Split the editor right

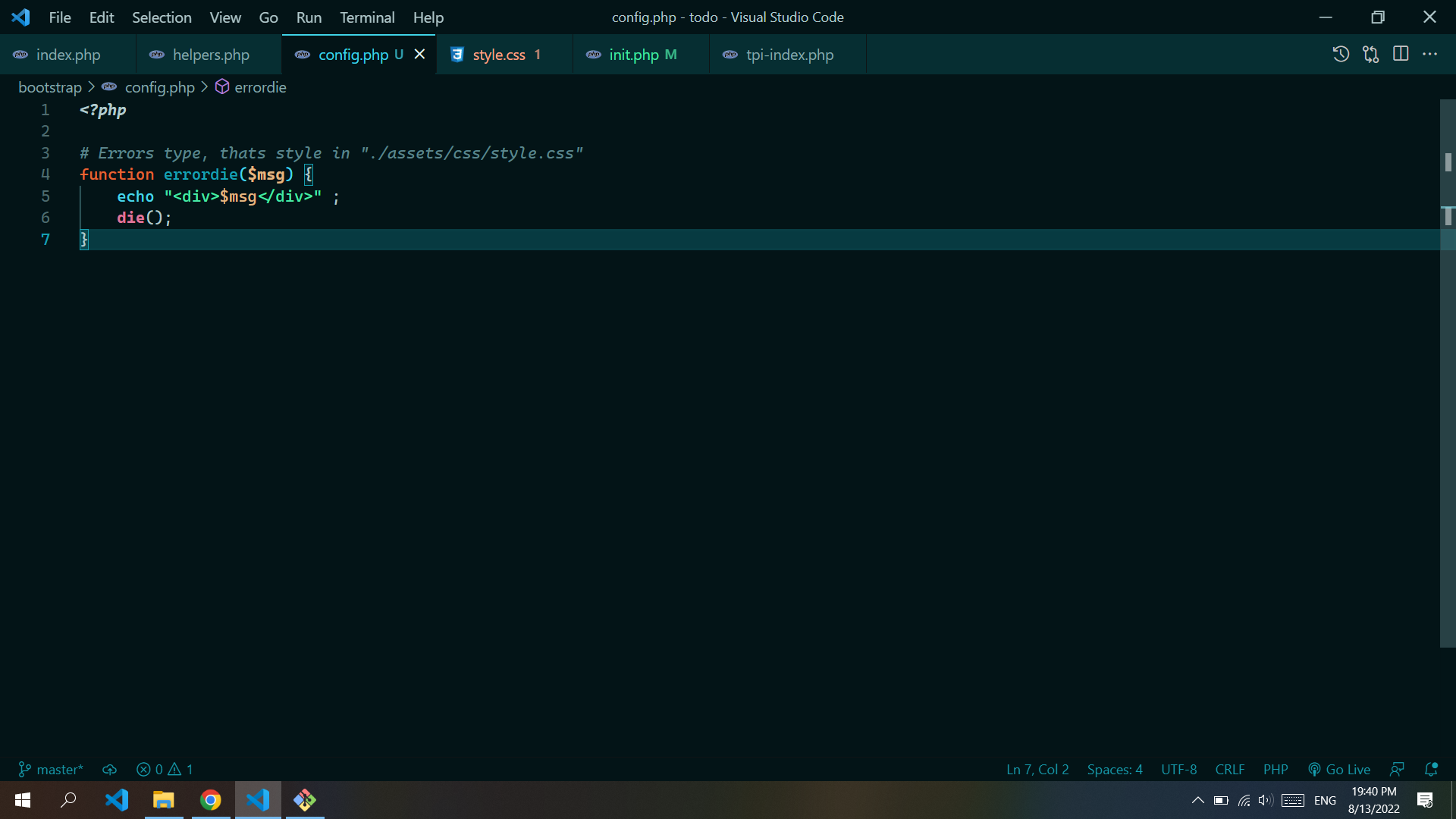1401,54
